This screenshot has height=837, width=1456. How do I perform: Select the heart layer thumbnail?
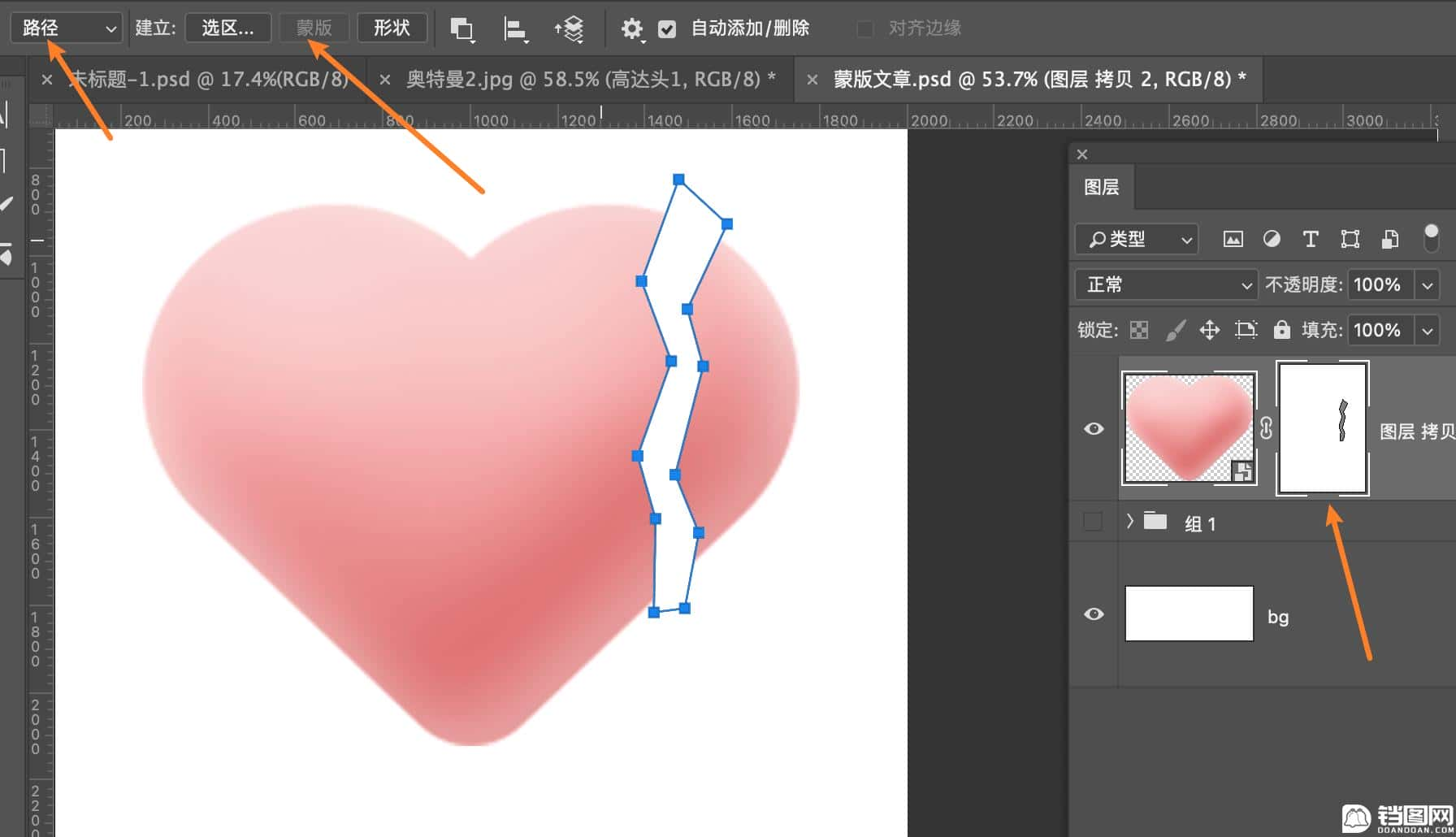[1189, 428]
